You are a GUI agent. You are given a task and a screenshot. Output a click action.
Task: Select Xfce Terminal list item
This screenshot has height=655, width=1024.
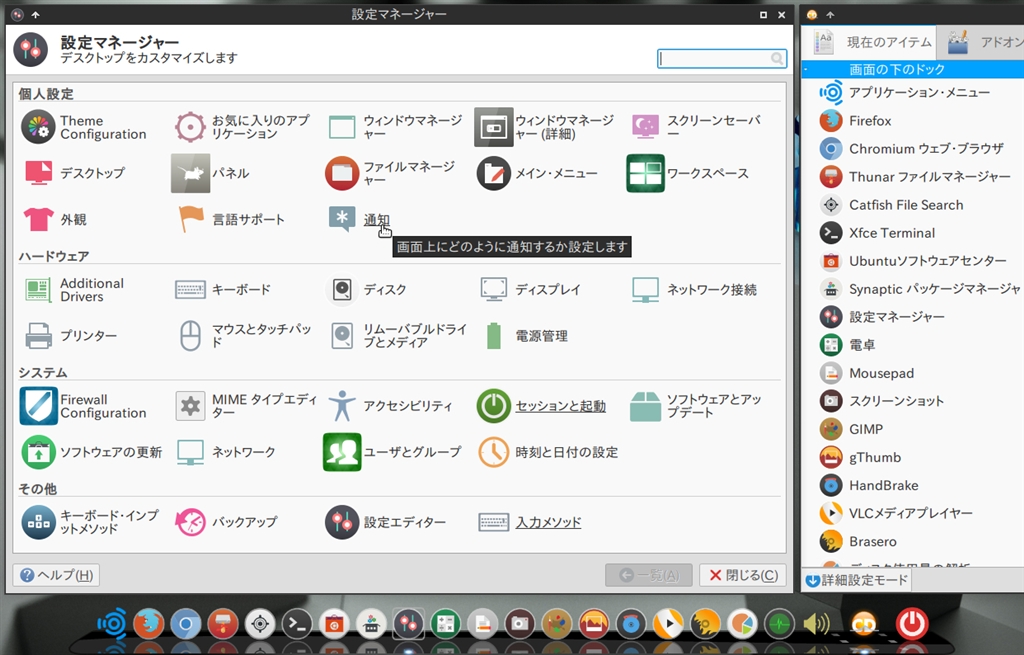pos(913,233)
